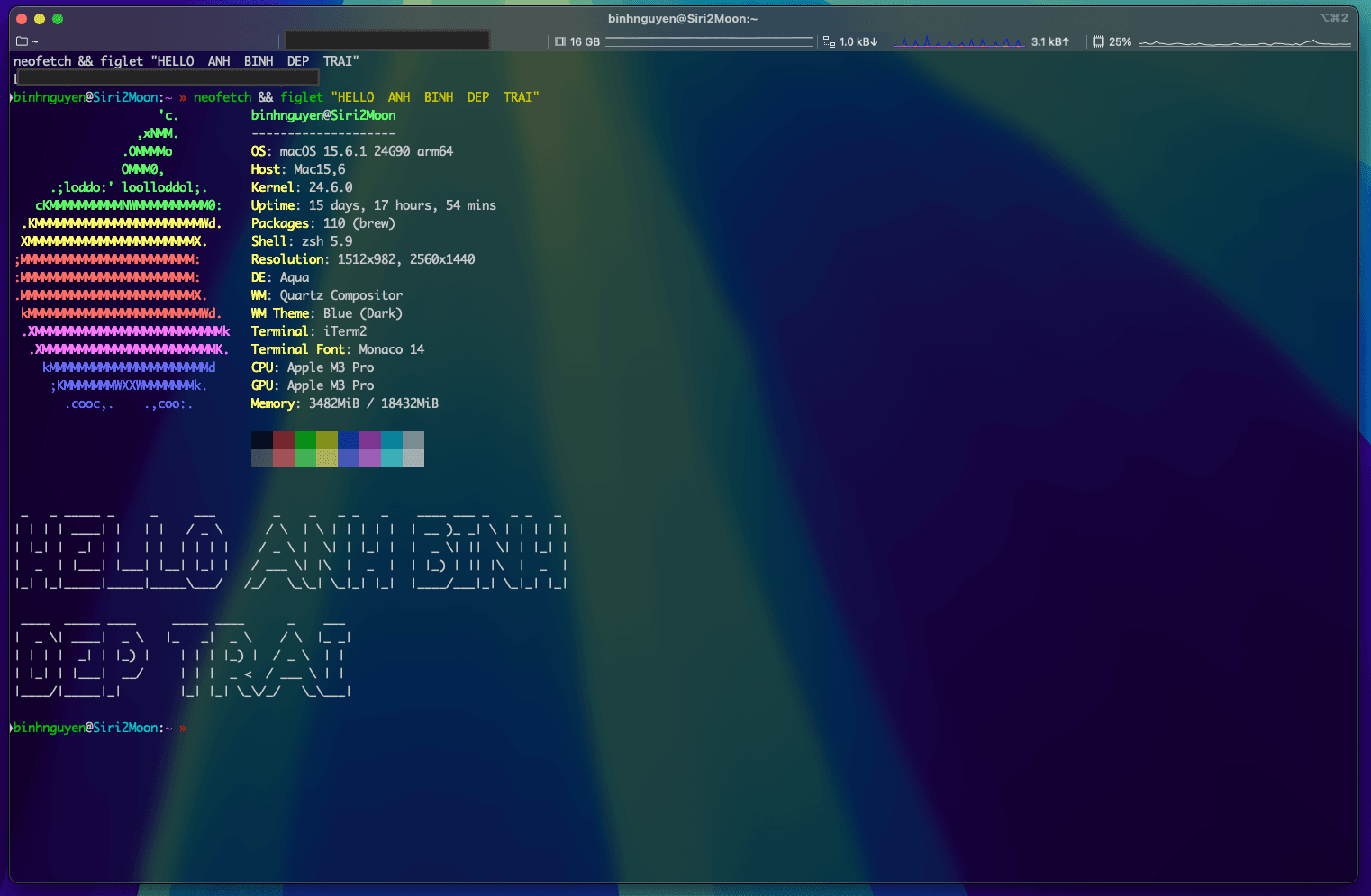
Task: Zoom the window with the green button
Action: [58, 19]
